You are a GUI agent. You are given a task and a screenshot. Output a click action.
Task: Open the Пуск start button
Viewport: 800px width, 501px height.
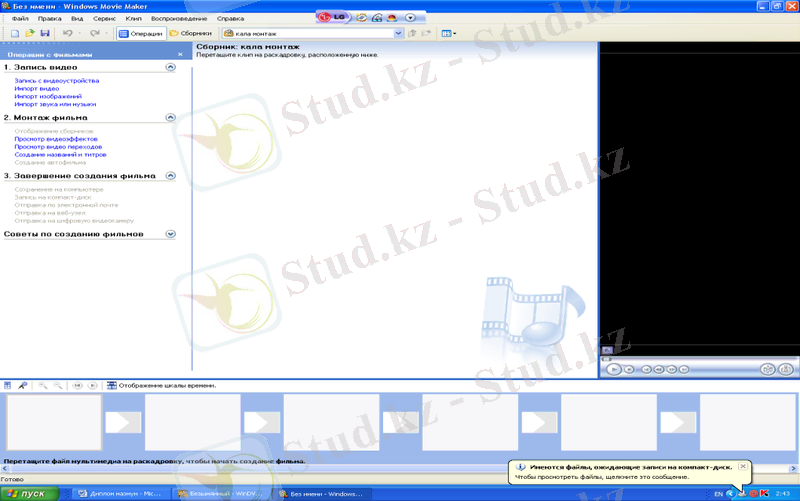[29, 493]
